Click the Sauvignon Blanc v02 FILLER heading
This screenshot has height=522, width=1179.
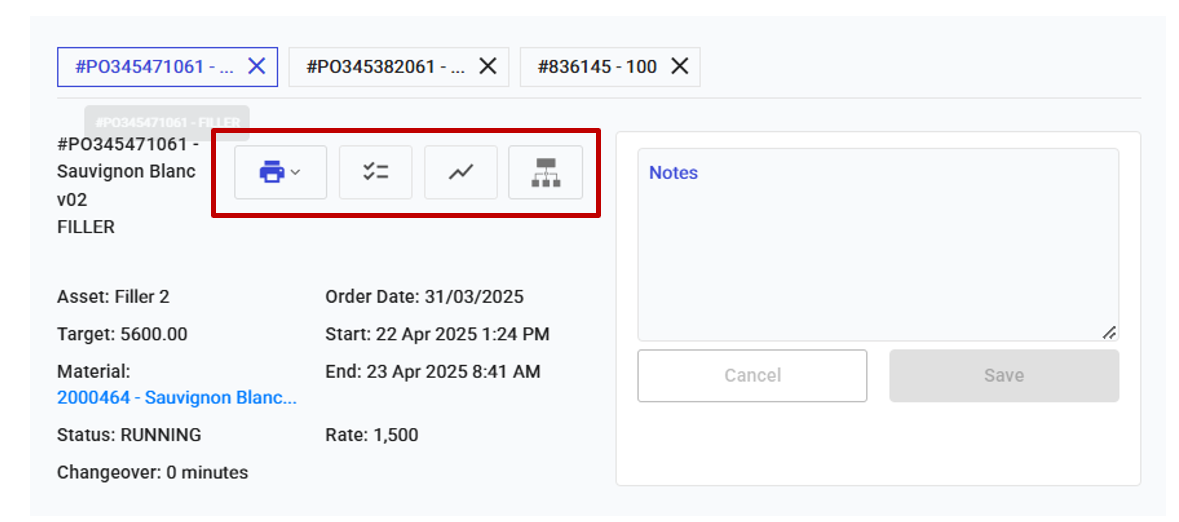click(x=127, y=185)
